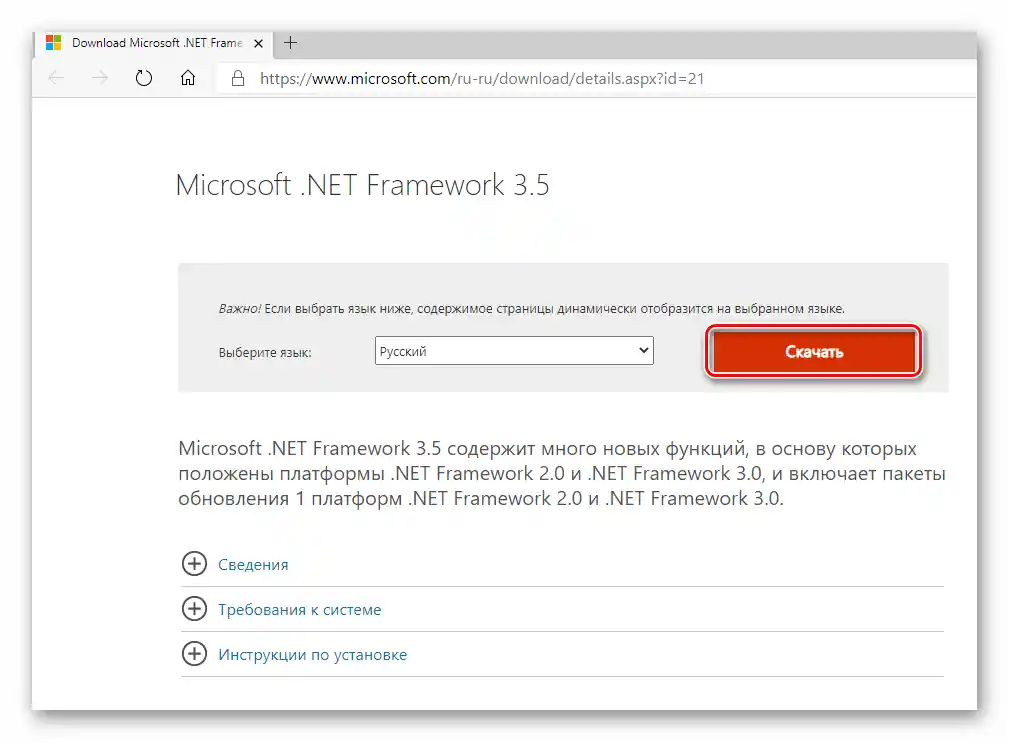Click the Microsoft .NET Framework 3.5 heading
1009x742 pixels.
[x=362, y=185]
